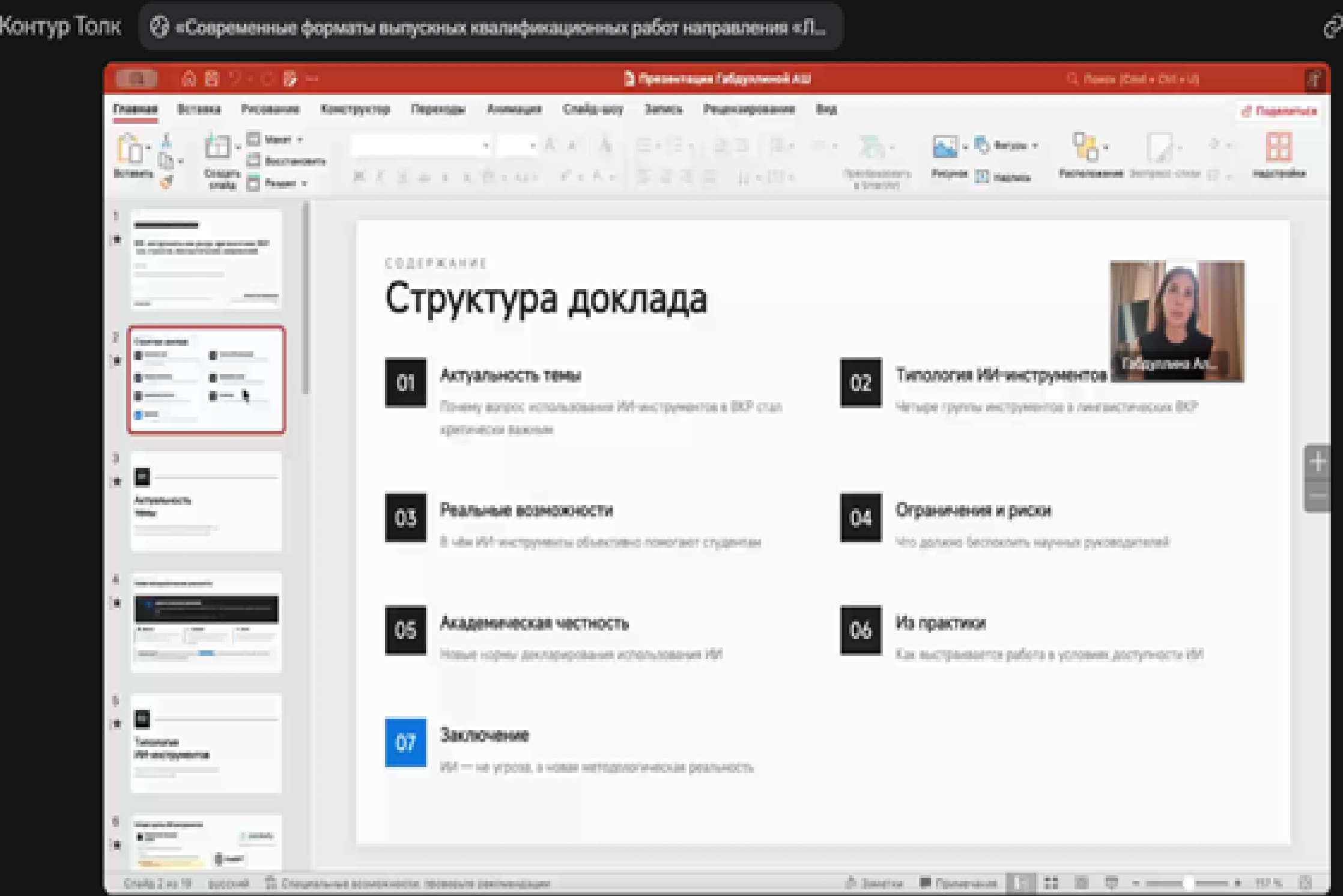The width and height of the screenshot is (1343, 896).
Task: Click the Paste clipboard icon
Action: point(130,149)
